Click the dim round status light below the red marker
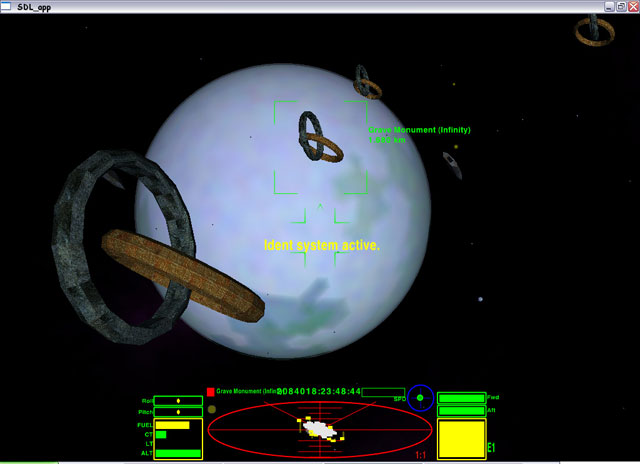Image resolution: width=640 pixels, height=464 pixels. (x=211, y=409)
